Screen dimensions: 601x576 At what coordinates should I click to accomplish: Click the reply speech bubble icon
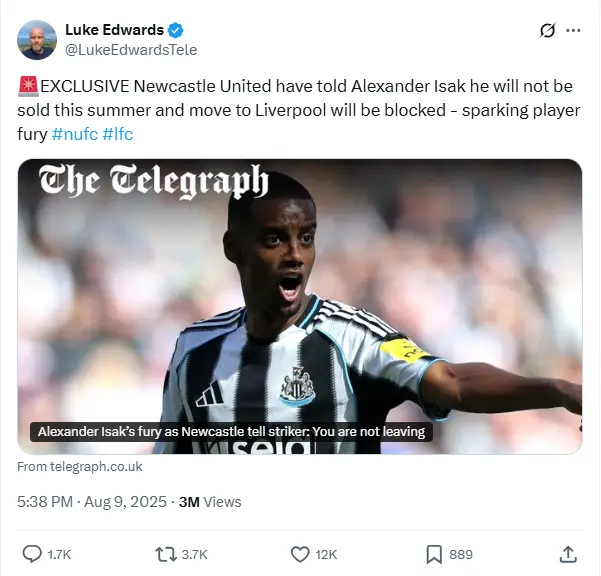(x=32, y=554)
